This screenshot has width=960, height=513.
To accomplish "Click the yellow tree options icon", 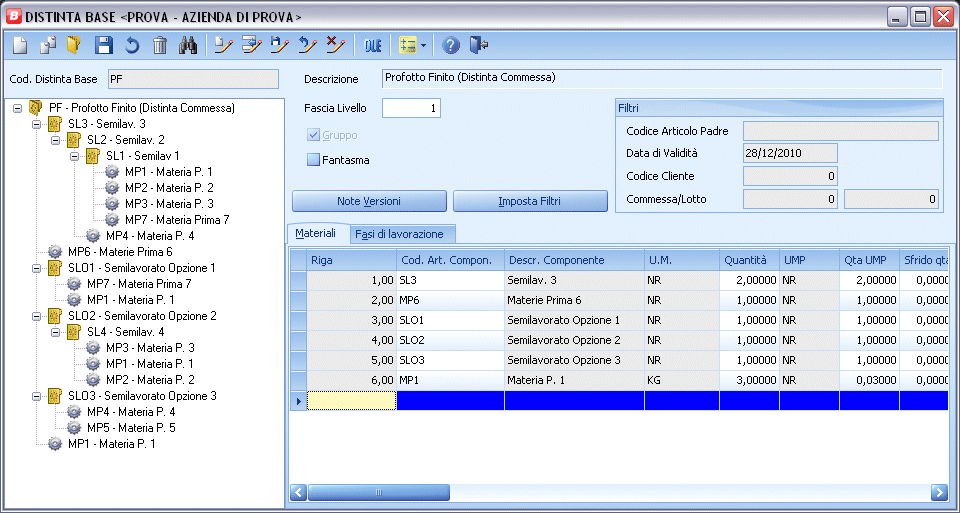I will (408, 45).
